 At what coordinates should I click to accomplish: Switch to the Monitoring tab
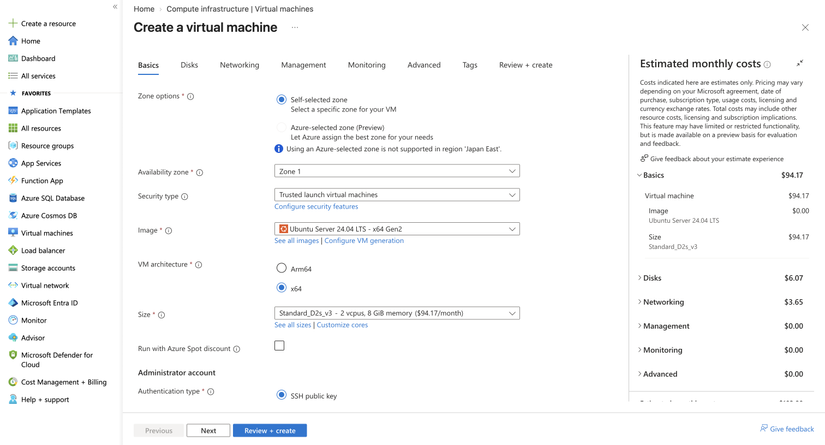tap(366, 65)
